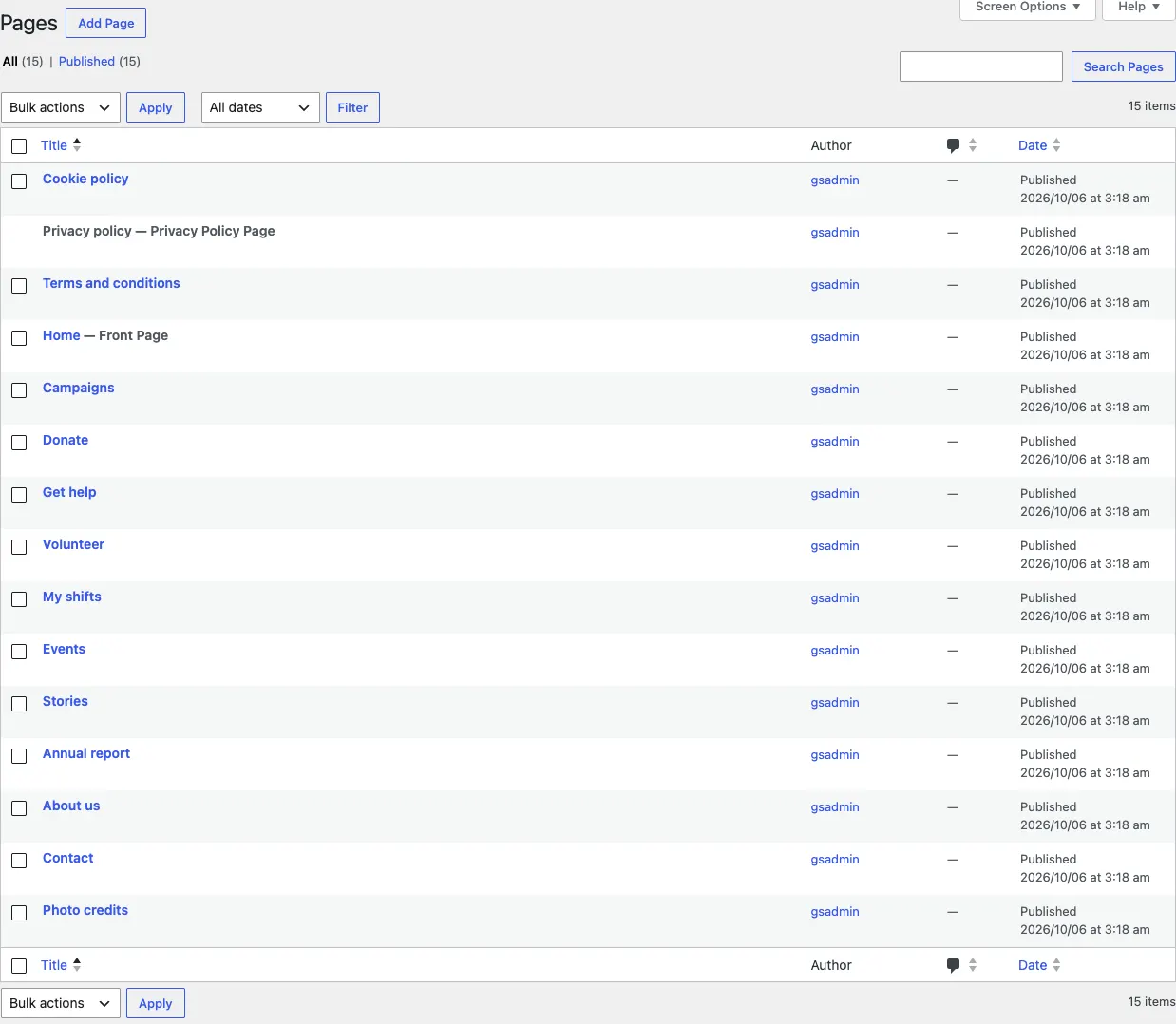Viewport: 1176px width, 1024px height.
Task: Click footer Title sort arrows
Action: pyautogui.click(x=77, y=964)
